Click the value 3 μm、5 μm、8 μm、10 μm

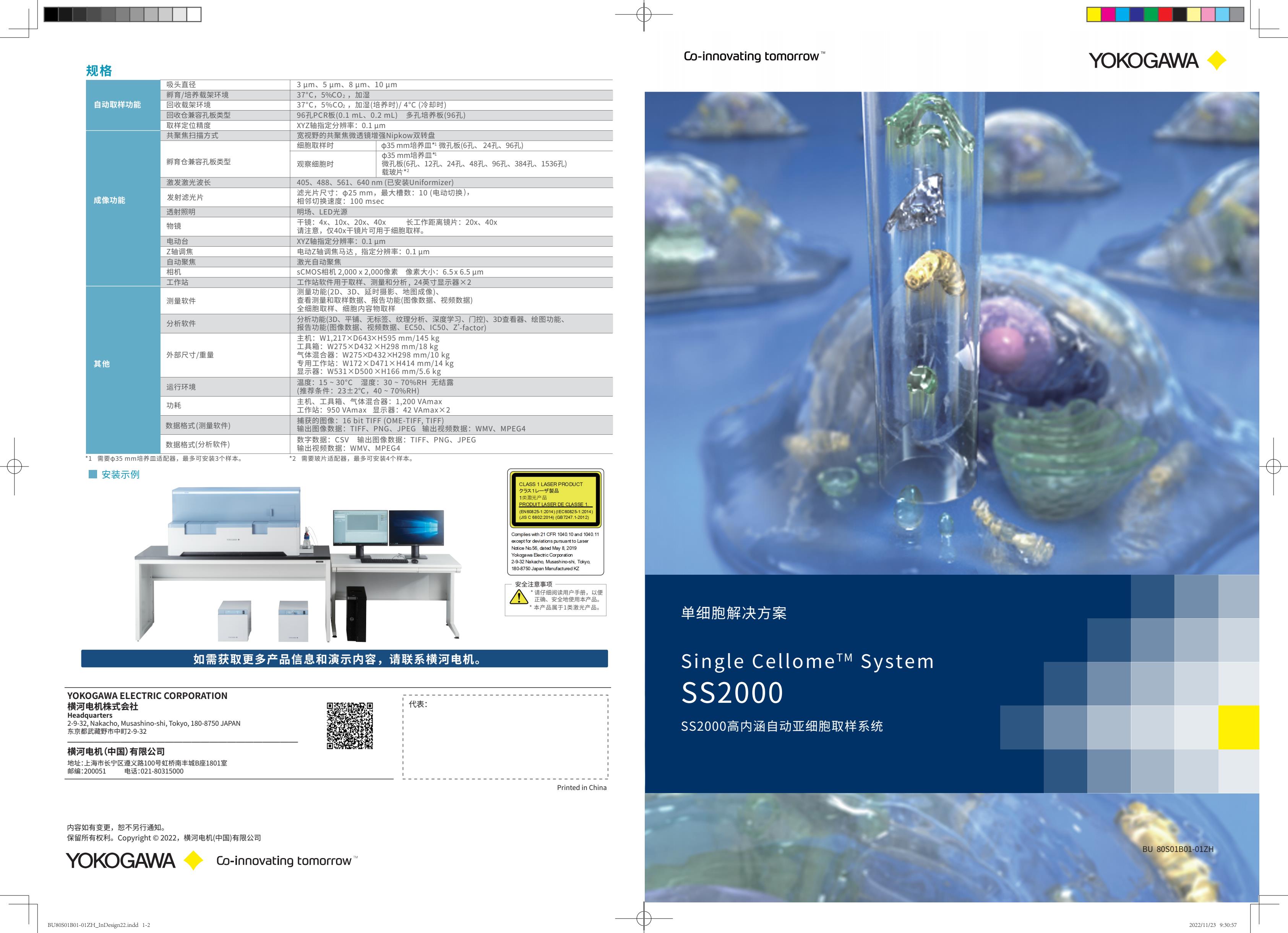[x=347, y=85]
